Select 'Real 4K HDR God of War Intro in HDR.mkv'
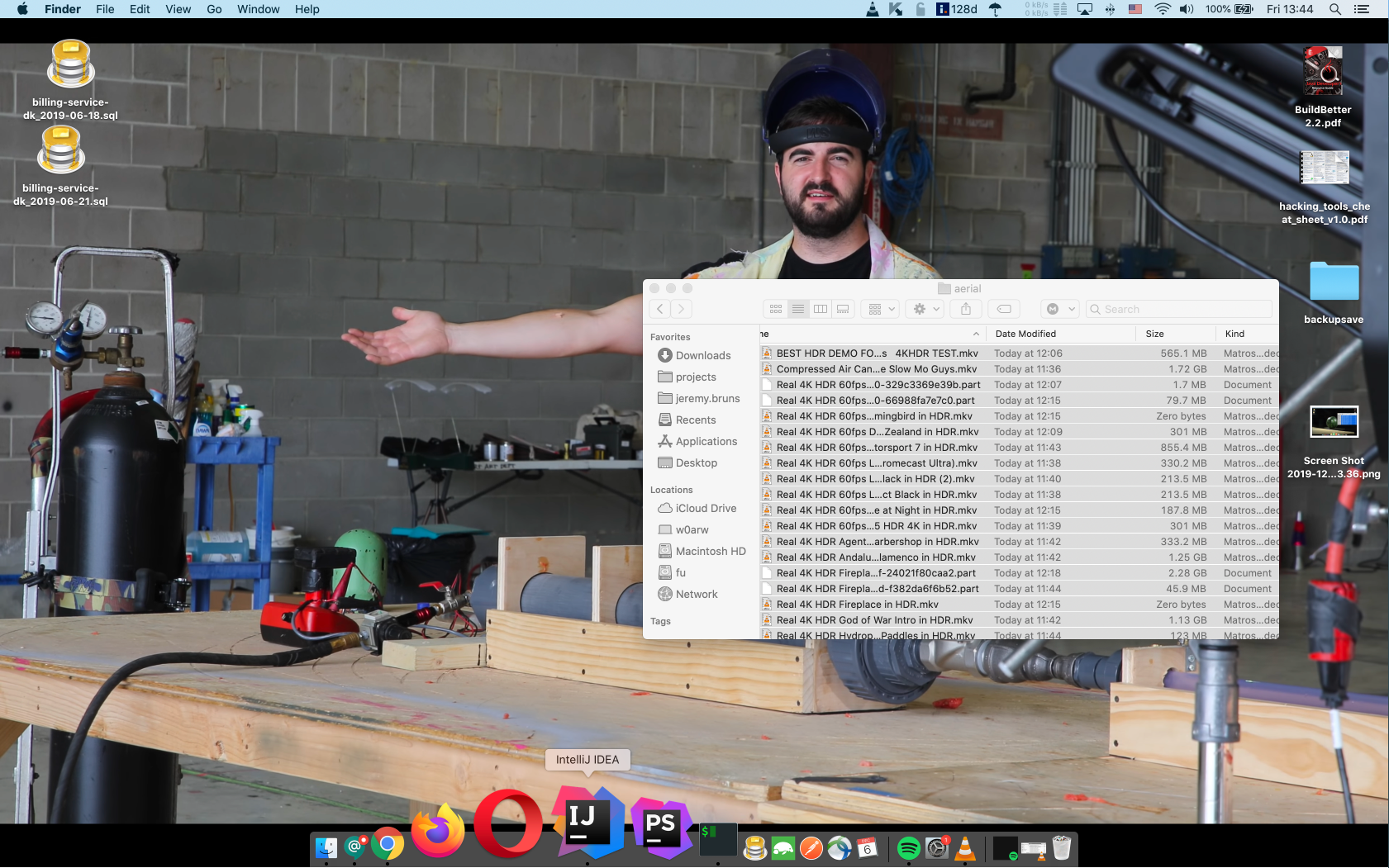 click(x=1020, y=620)
